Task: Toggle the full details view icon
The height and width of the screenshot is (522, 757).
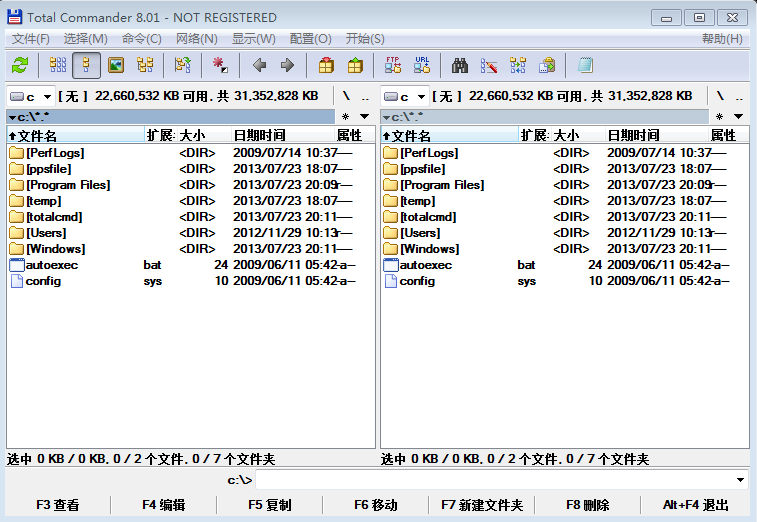Action: [86, 65]
